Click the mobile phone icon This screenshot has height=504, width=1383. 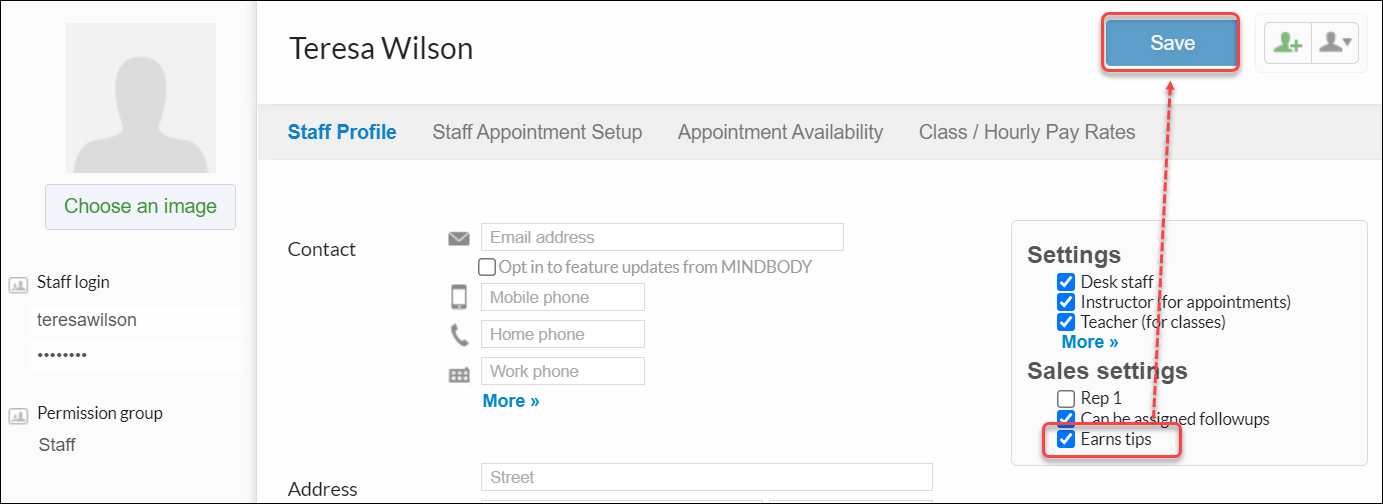click(459, 298)
